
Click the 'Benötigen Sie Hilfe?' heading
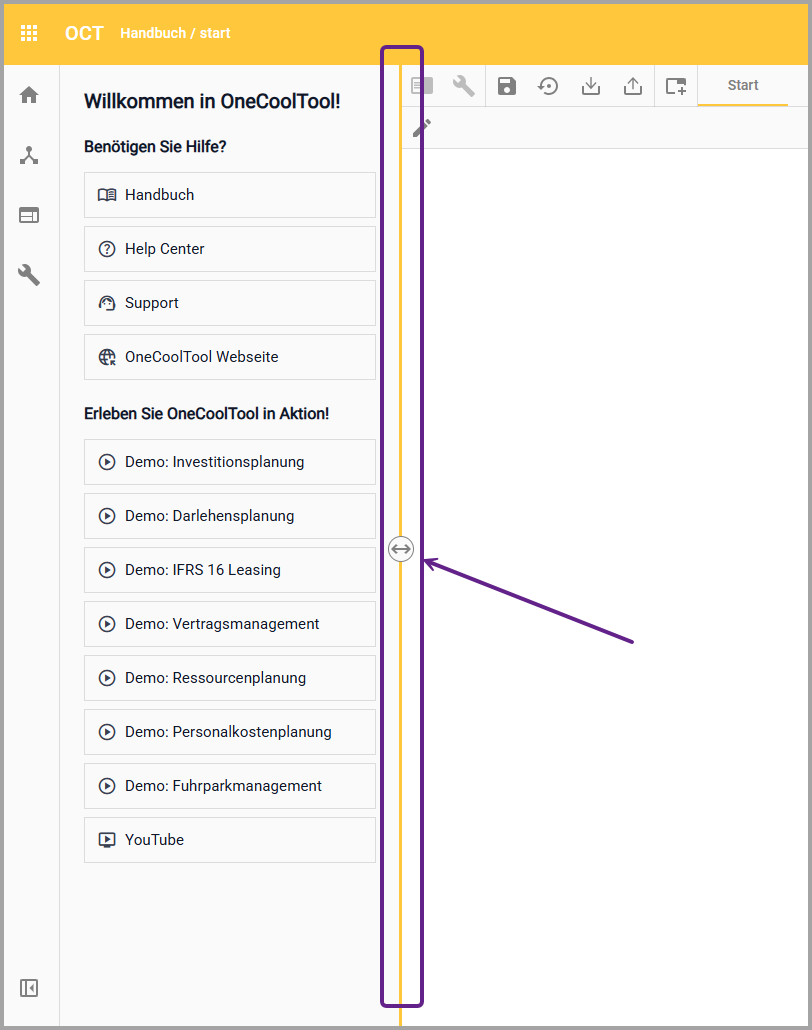(x=155, y=146)
